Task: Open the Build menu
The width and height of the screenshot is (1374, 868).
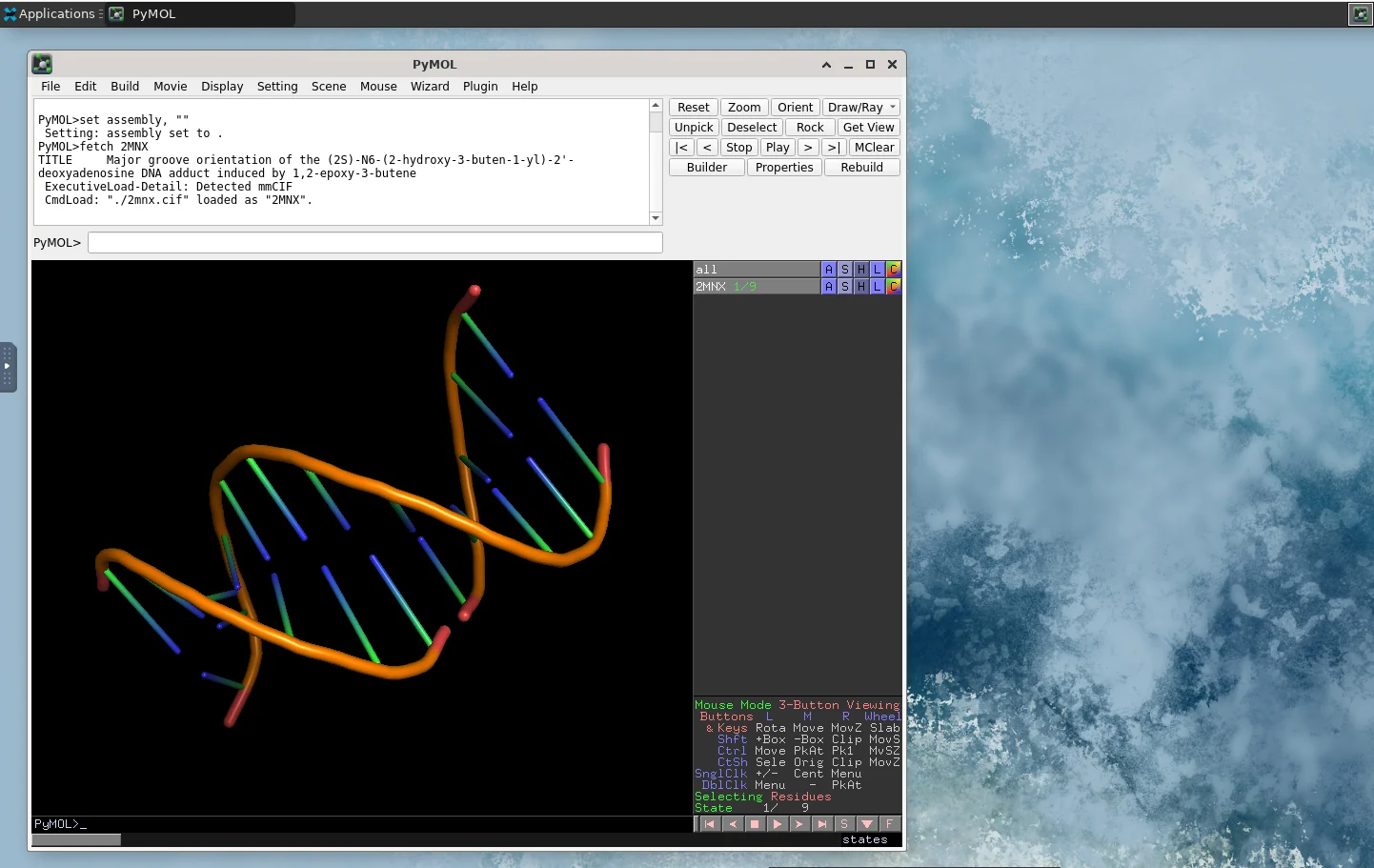Action: point(125,86)
